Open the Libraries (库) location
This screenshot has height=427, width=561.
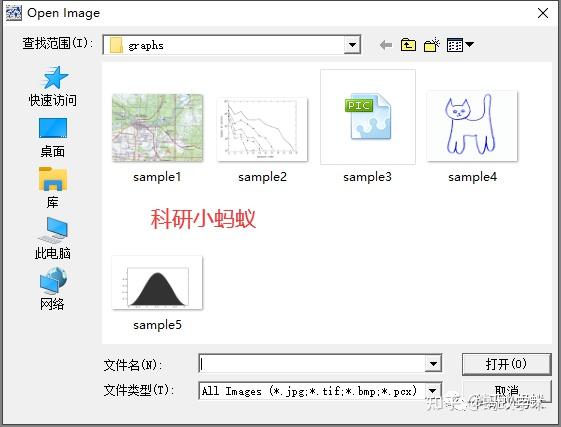pyautogui.click(x=53, y=188)
